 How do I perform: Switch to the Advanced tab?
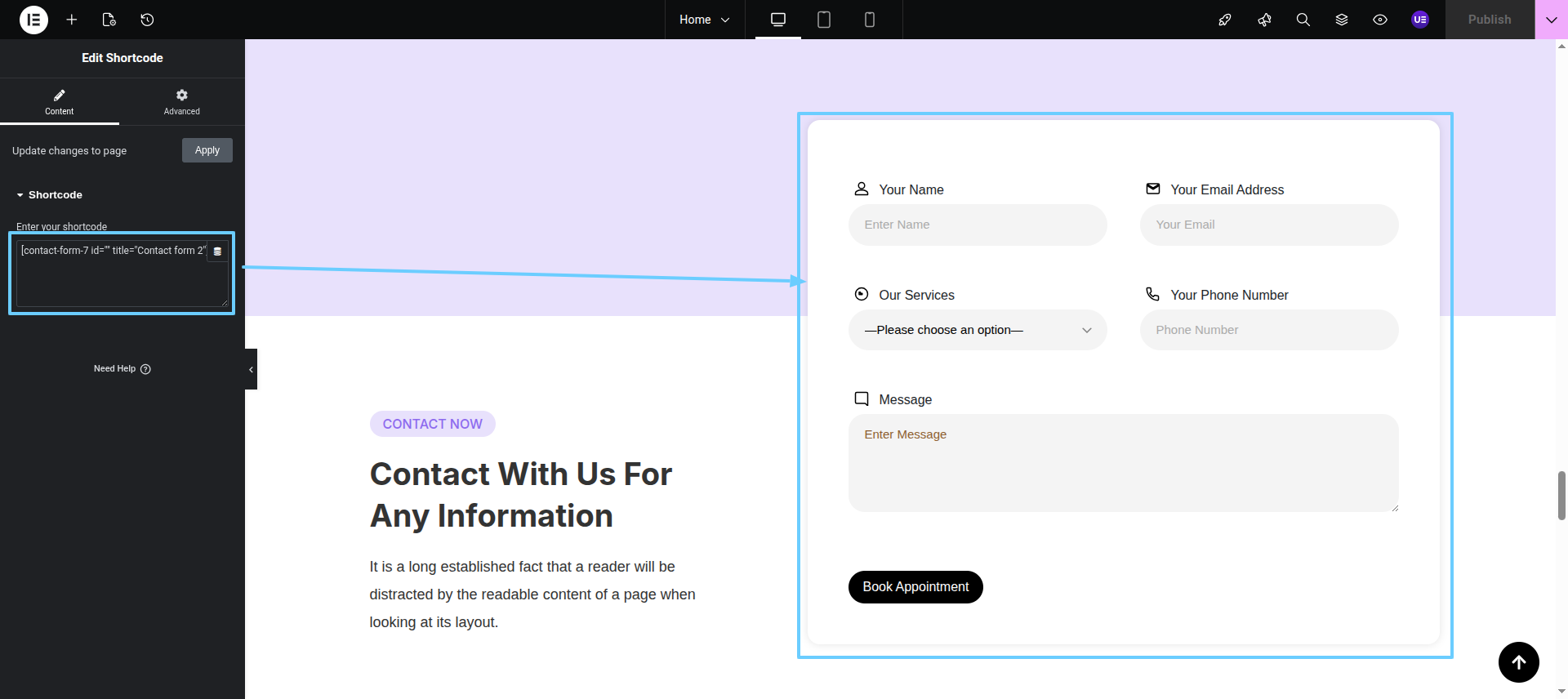tap(181, 102)
